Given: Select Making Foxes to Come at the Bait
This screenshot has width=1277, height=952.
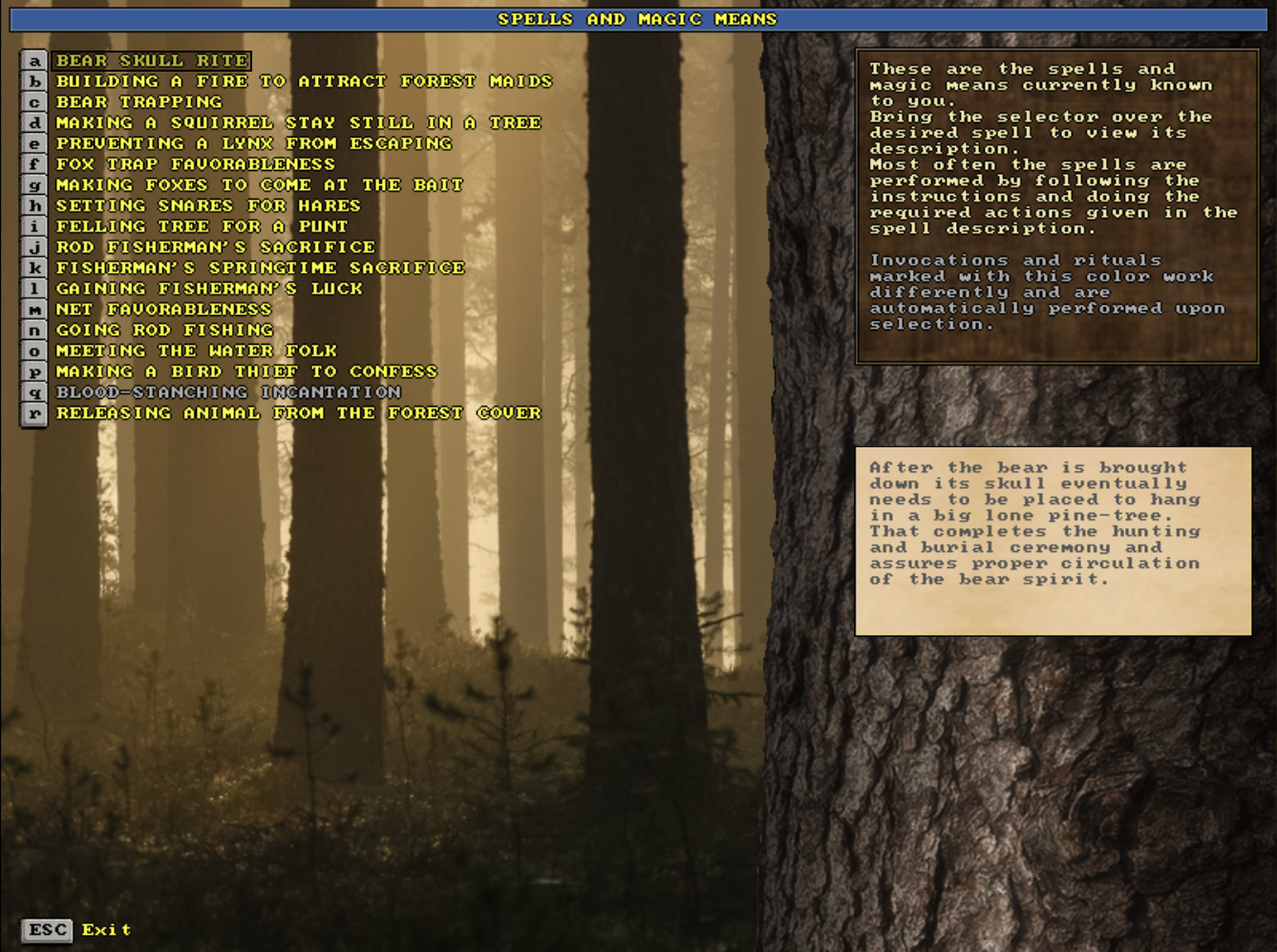Looking at the screenshot, I should pyautogui.click(x=259, y=185).
